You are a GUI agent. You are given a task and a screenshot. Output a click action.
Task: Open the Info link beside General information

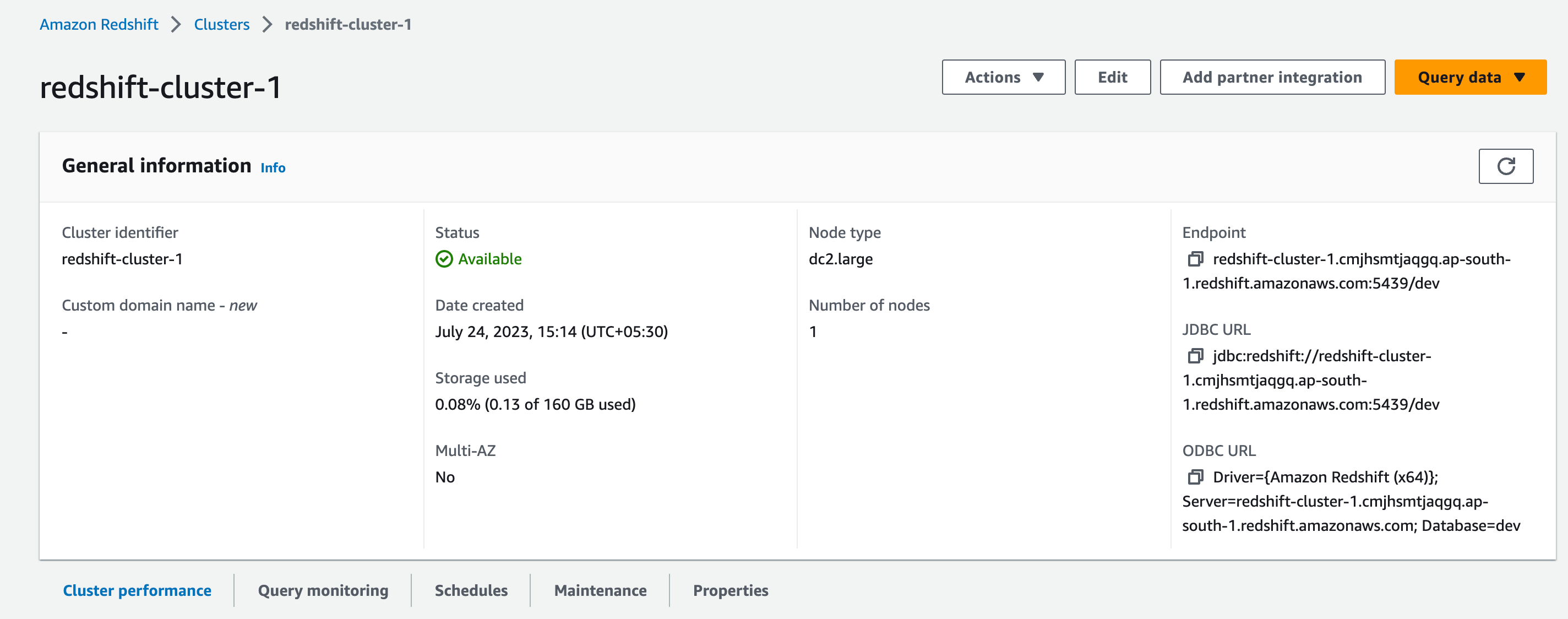point(273,168)
